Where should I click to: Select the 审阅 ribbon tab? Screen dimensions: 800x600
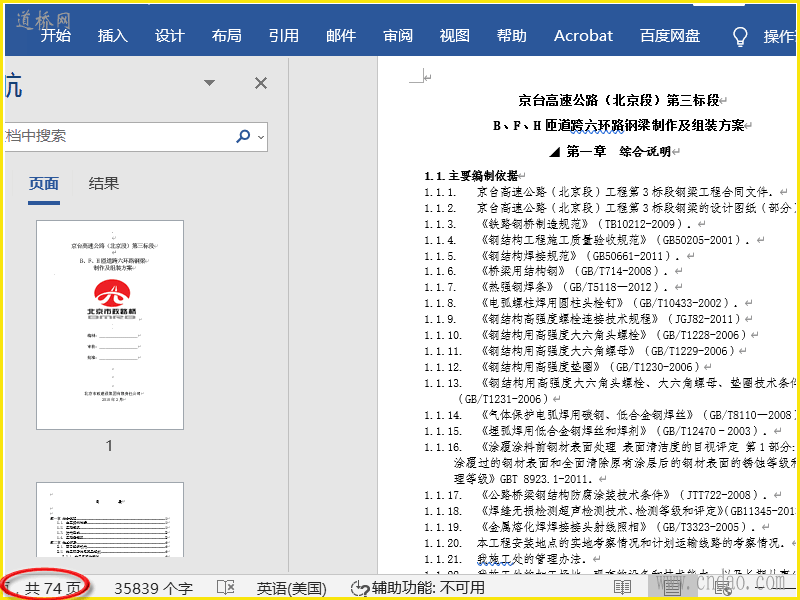[x=398, y=35]
